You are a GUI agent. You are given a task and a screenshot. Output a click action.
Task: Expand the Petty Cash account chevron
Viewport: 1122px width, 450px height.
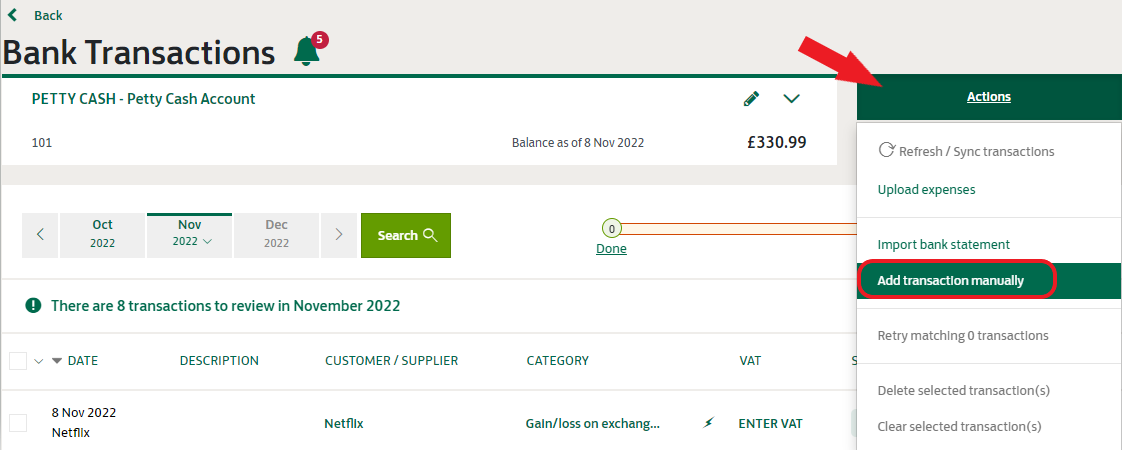(x=791, y=99)
